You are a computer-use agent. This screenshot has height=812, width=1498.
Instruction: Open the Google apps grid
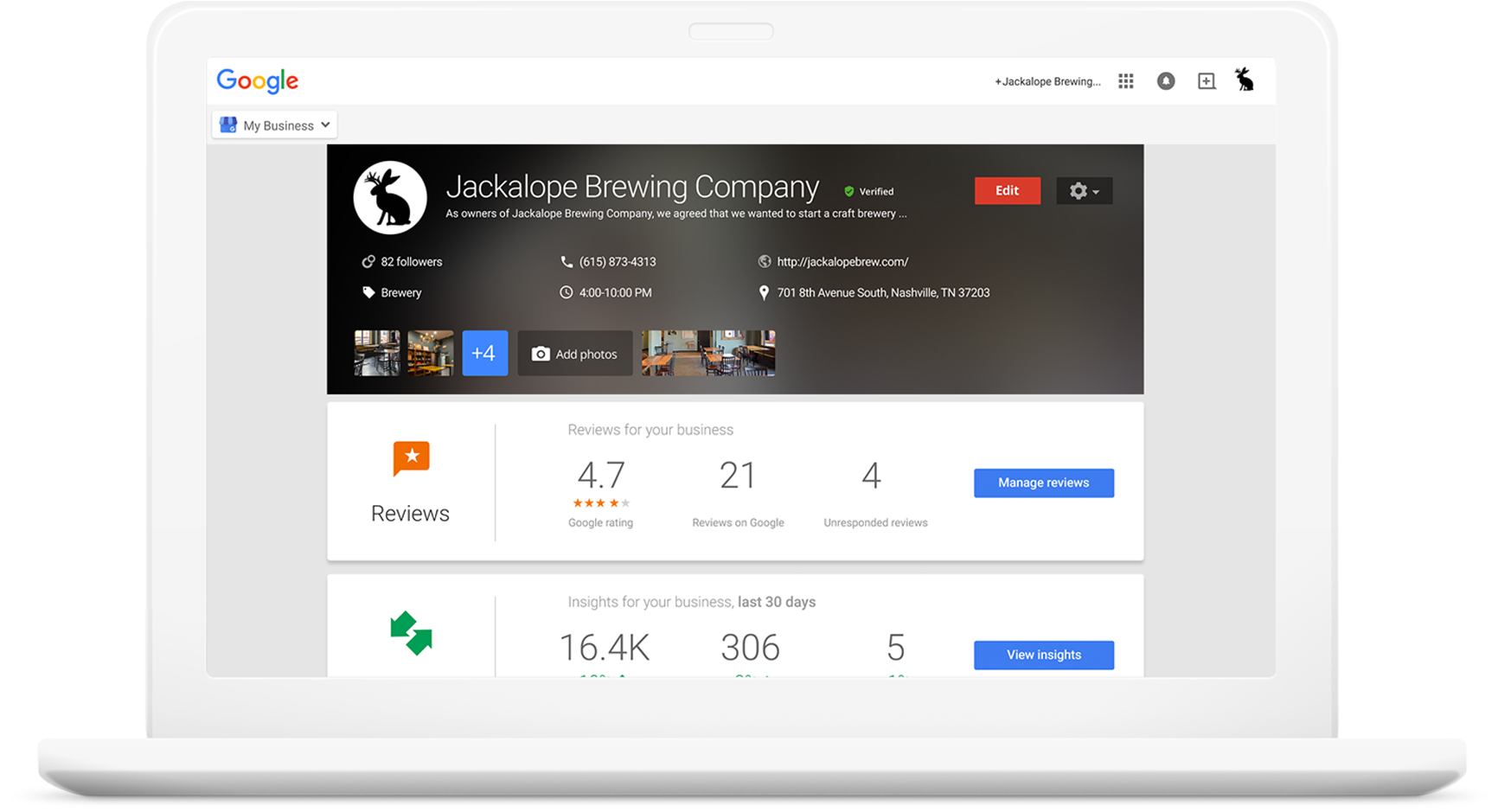point(1125,81)
